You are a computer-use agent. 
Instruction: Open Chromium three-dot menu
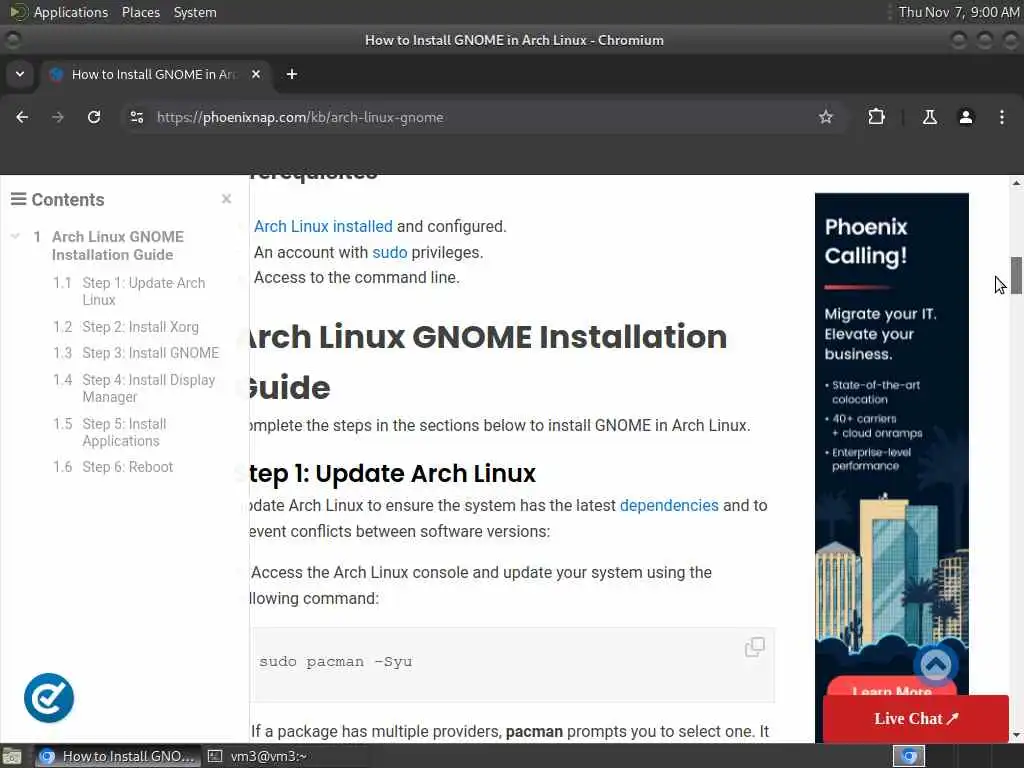[x=1002, y=117]
